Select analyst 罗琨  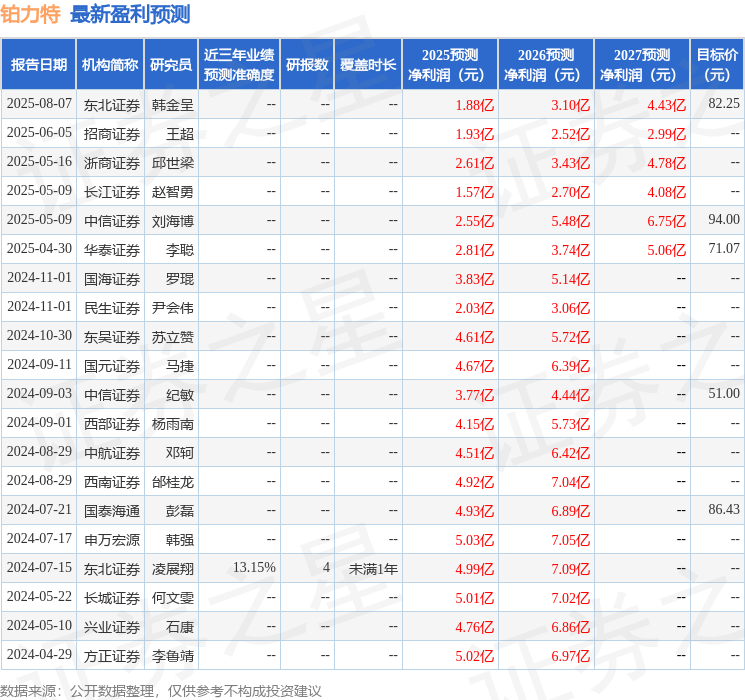pos(180,279)
